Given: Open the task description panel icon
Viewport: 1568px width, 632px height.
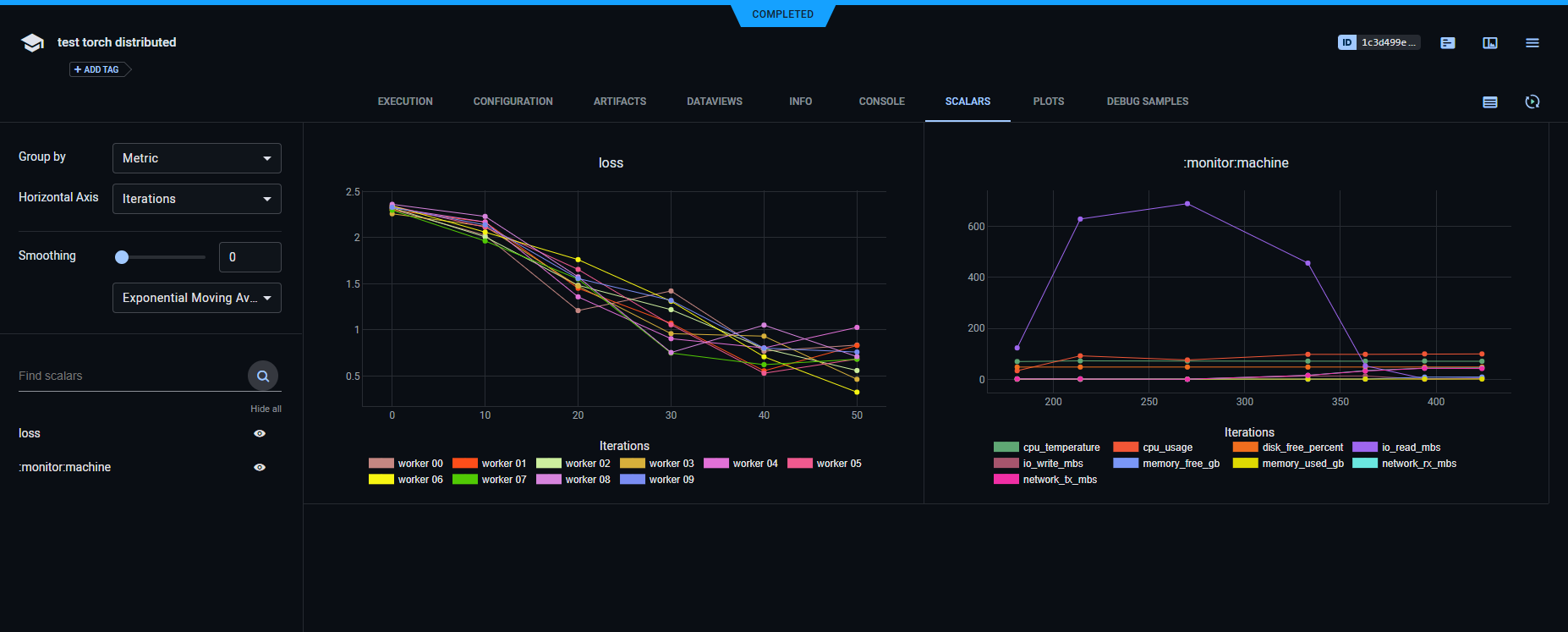Looking at the screenshot, I should click(1447, 42).
